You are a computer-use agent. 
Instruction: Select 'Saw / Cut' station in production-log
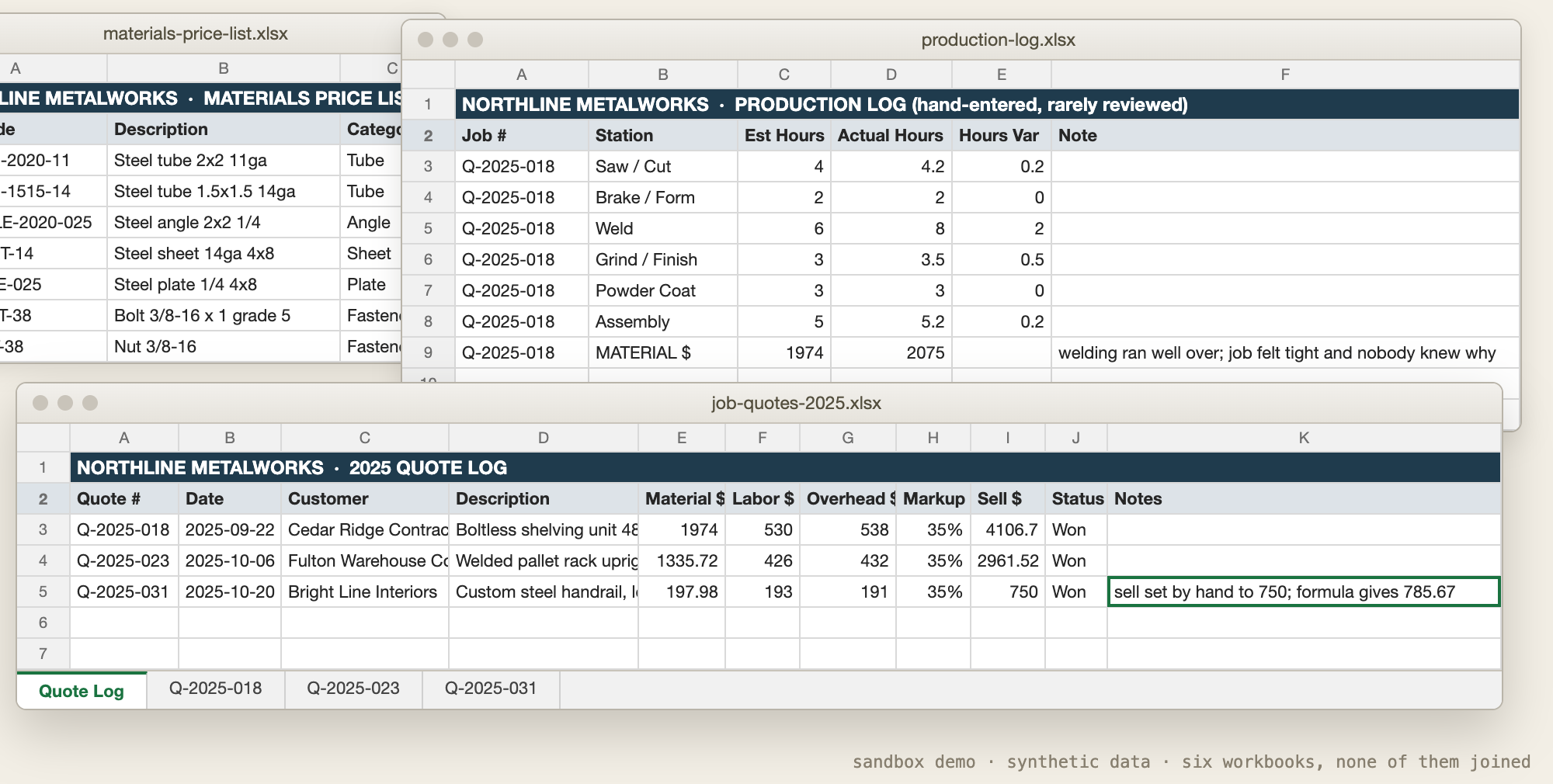point(663,166)
